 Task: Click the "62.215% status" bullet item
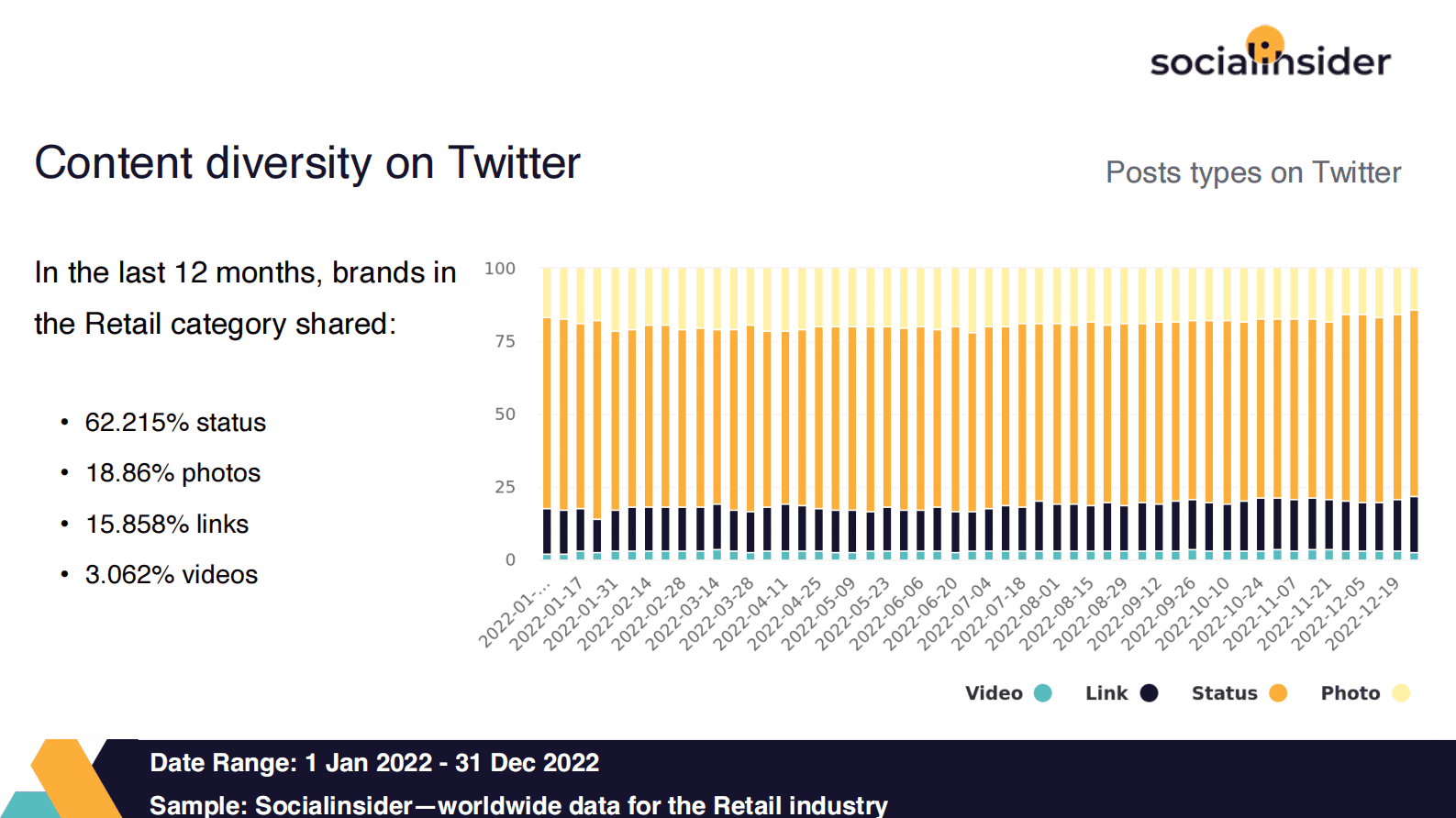pos(175,423)
